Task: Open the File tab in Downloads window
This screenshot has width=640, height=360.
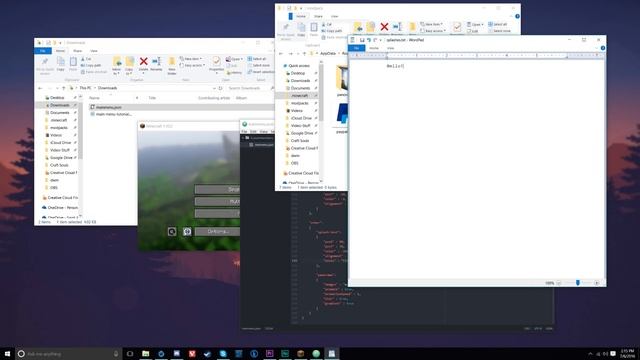Action: (43, 51)
